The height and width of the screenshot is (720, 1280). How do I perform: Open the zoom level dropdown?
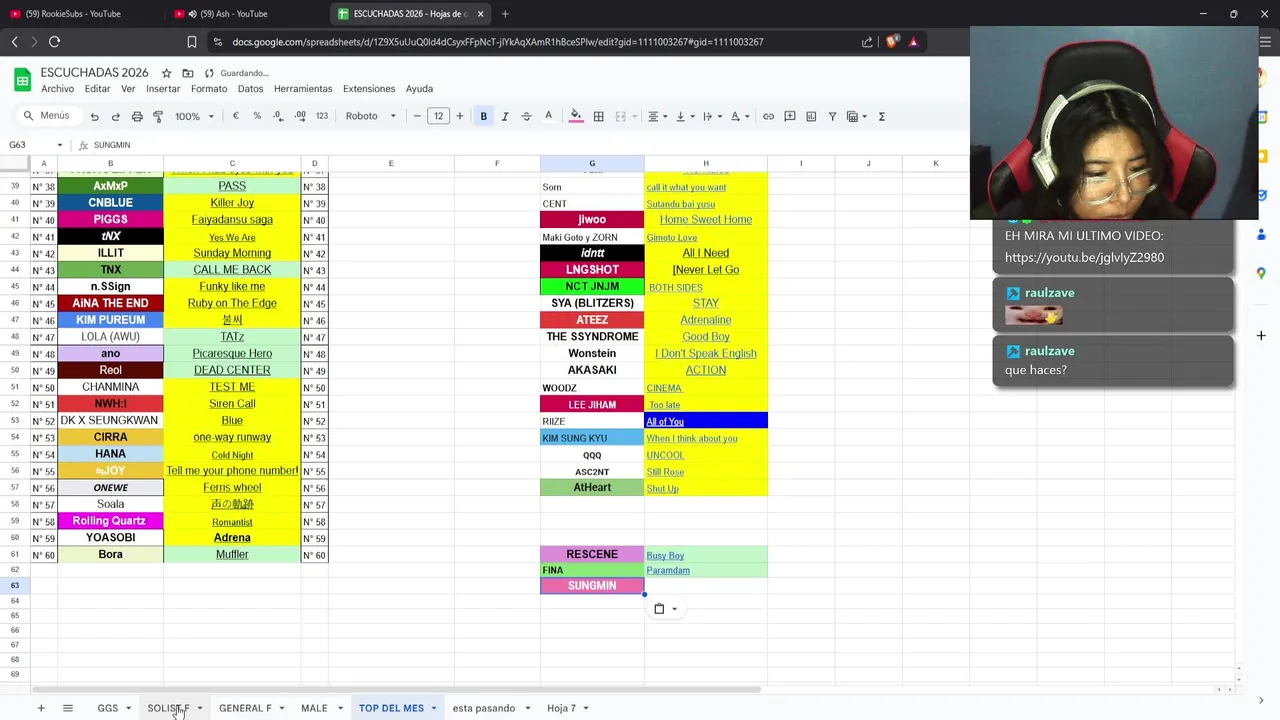(194, 116)
